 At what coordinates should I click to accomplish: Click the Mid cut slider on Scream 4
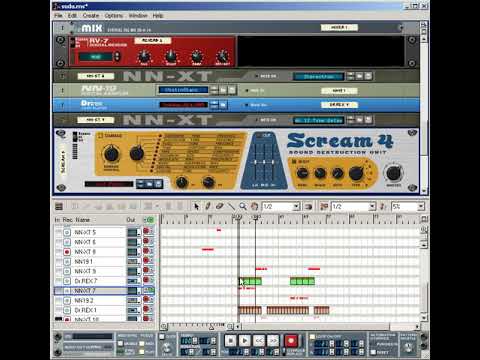click(x=264, y=162)
